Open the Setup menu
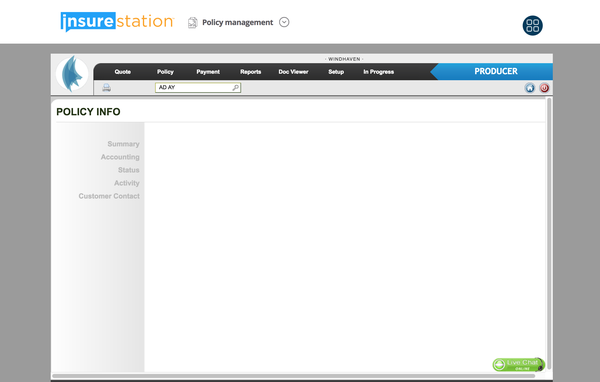 pos(336,72)
